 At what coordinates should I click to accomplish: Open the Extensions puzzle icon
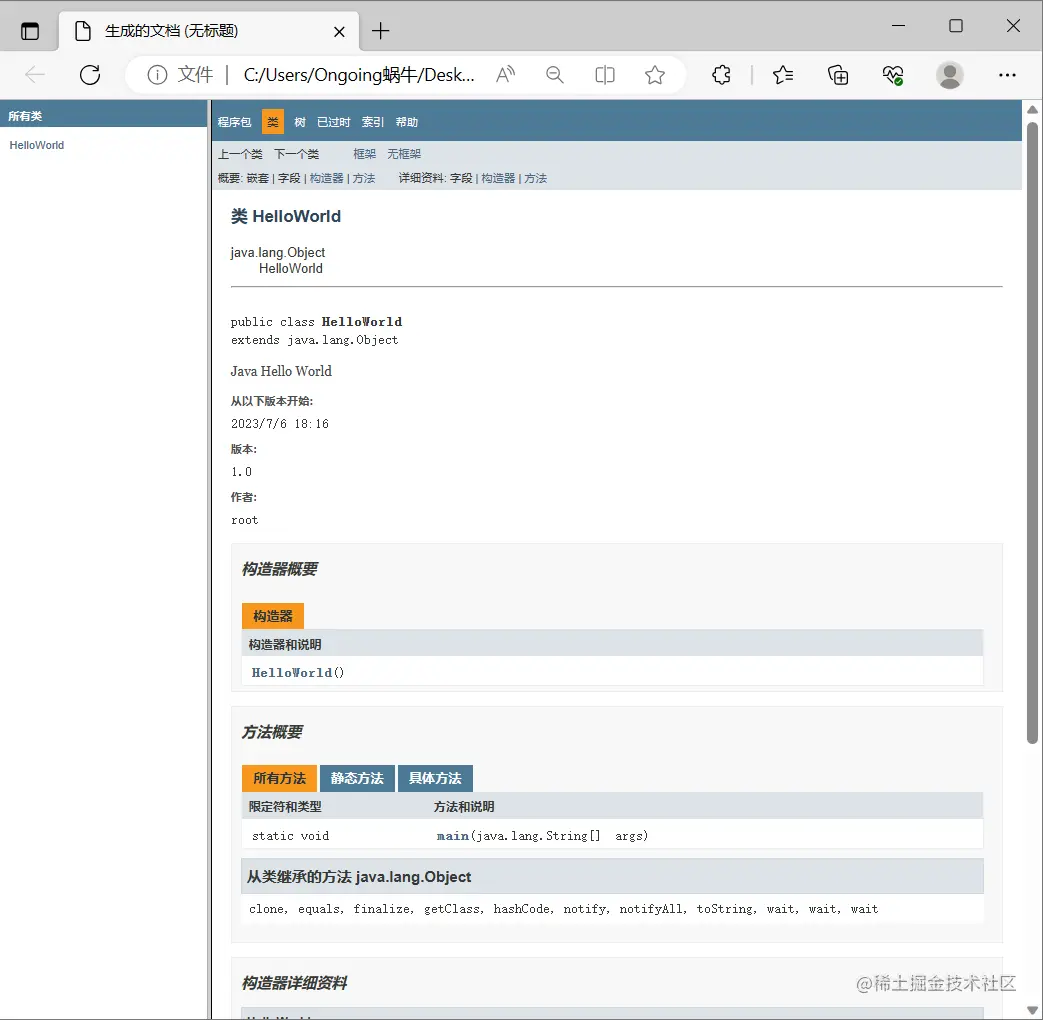(x=722, y=75)
